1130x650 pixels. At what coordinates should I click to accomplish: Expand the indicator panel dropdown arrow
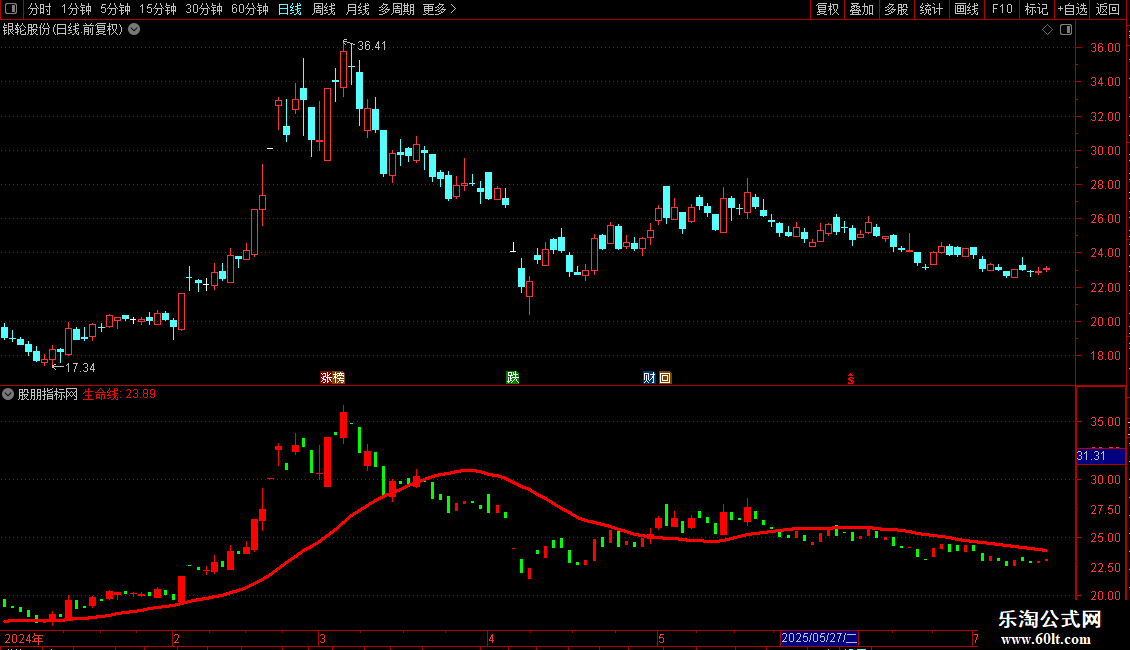[x=8, y=394]
